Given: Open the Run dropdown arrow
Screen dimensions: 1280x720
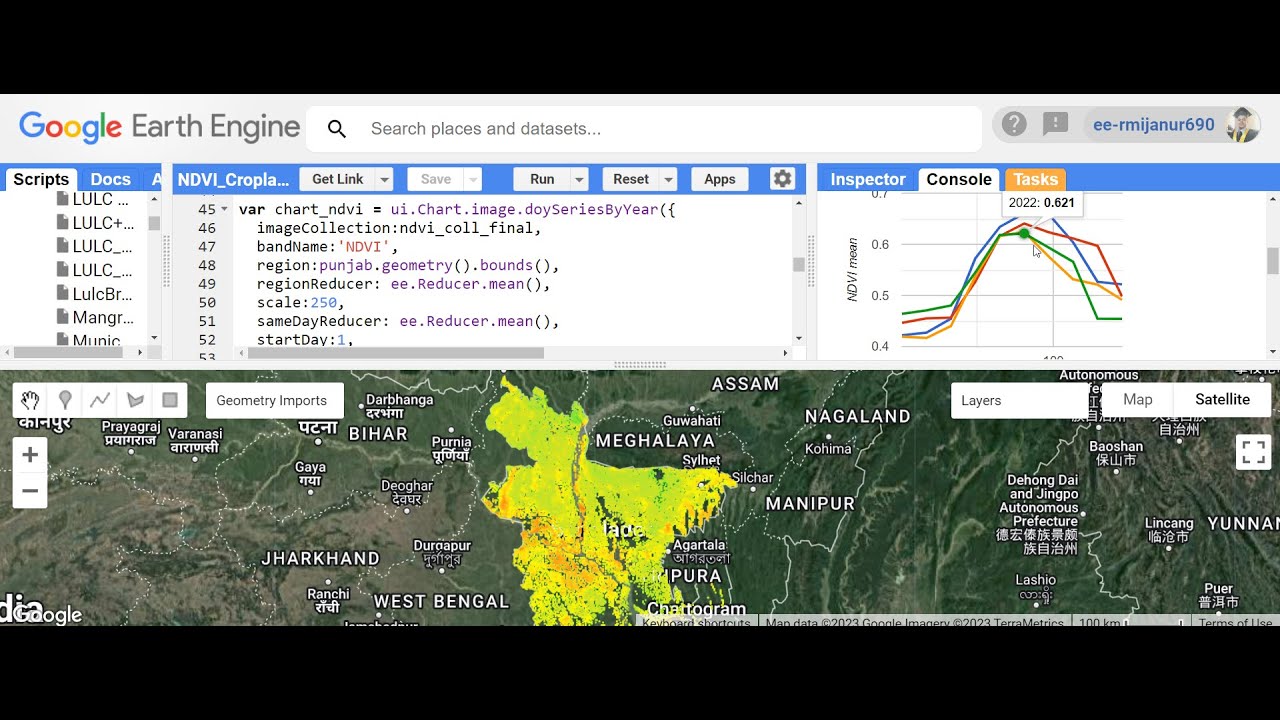Looking at the screenshot, I should [579, 179].
